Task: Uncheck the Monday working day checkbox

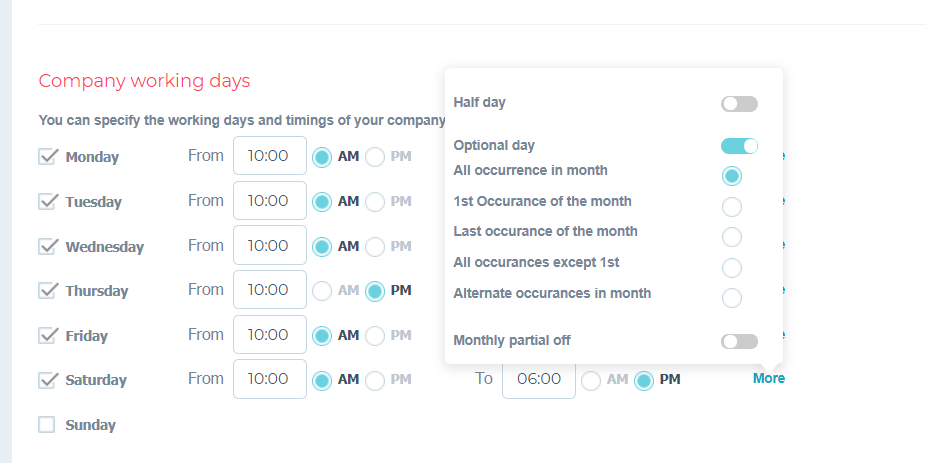Action: [47, 156]
